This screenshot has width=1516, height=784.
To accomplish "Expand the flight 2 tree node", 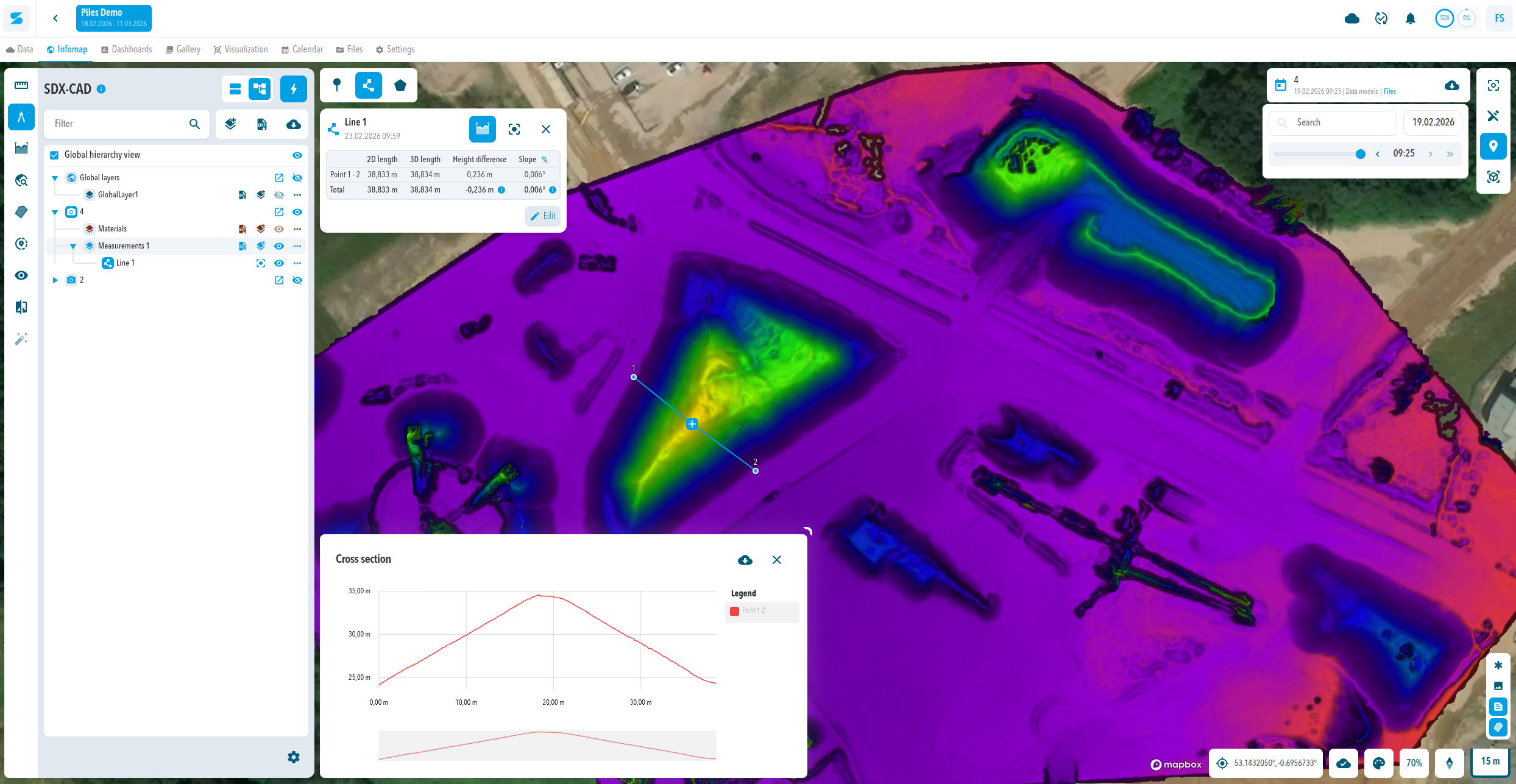I will click(55, 280).
